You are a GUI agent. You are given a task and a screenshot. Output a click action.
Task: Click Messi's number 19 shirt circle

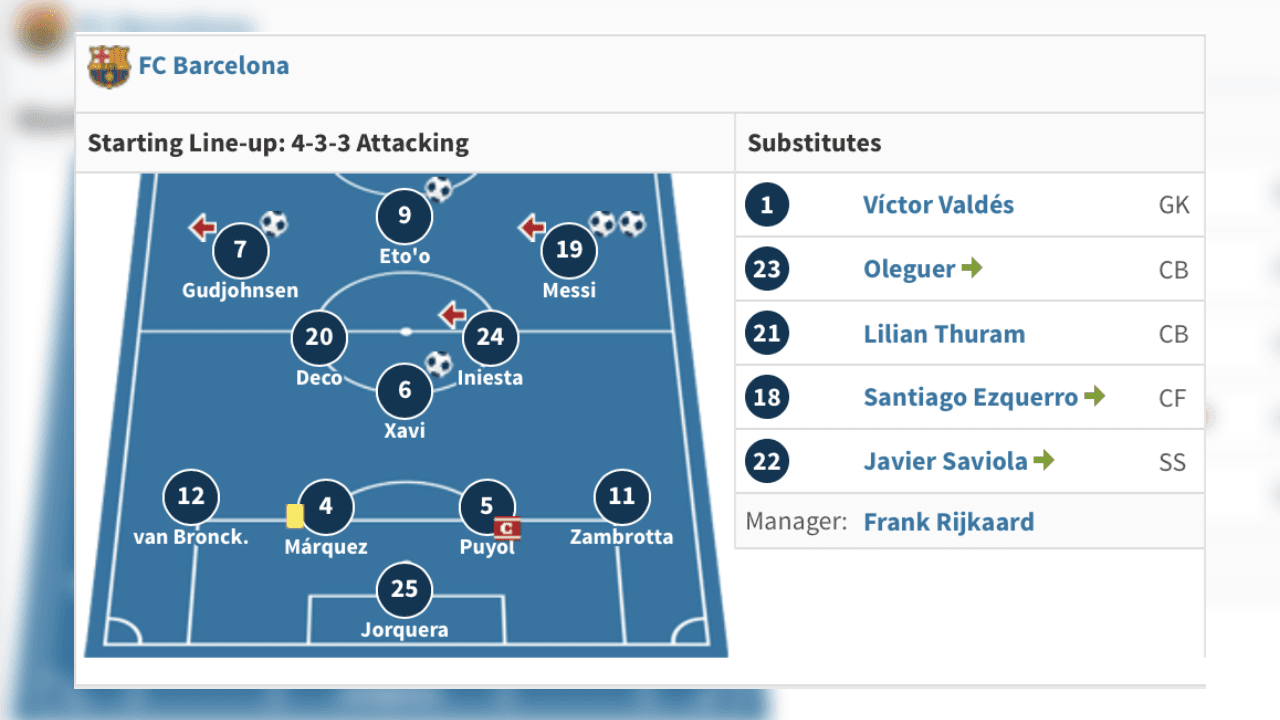[569, 249]
